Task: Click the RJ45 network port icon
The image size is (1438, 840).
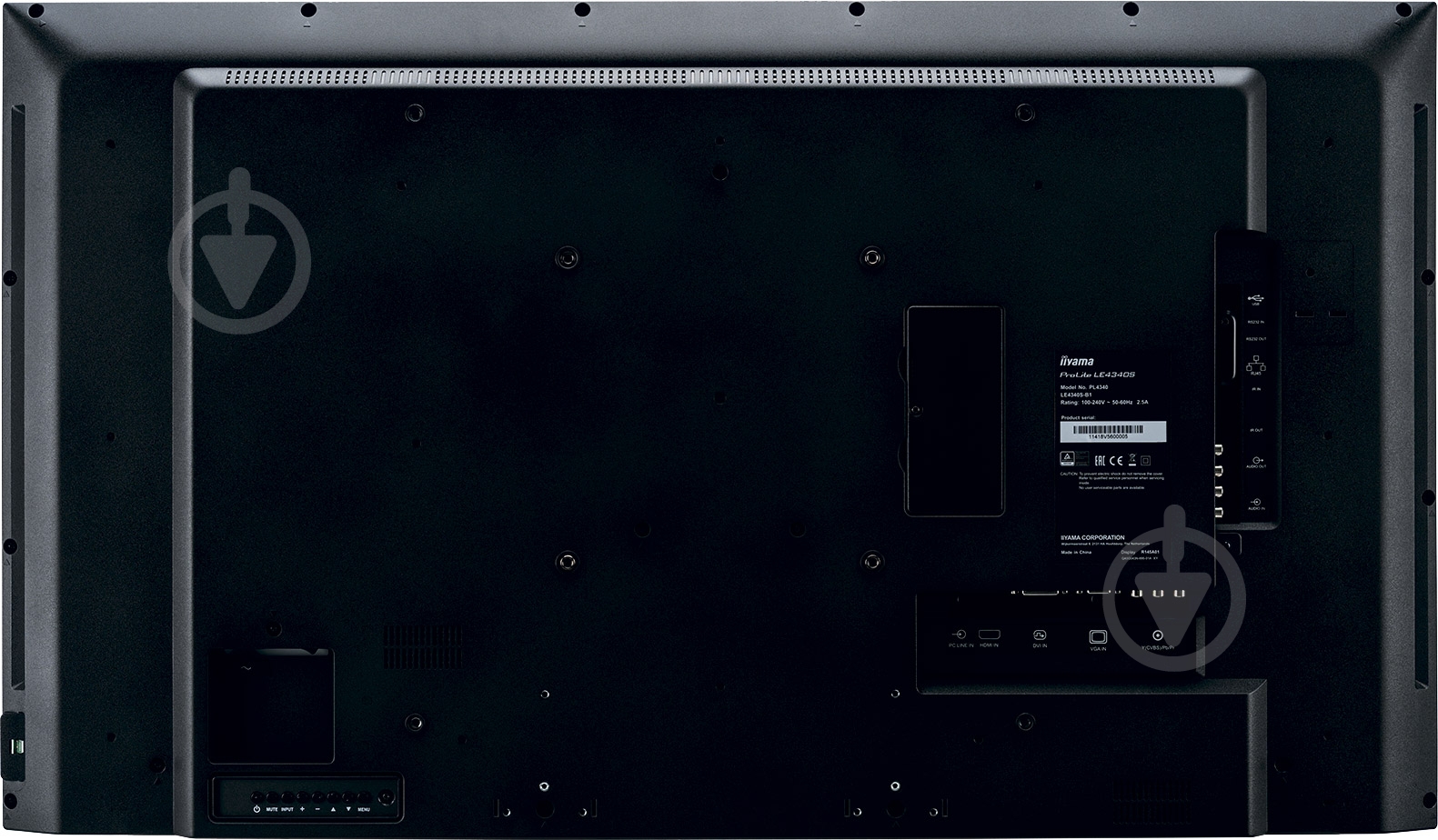Action: pyautogui.click(x=1256, y=363)
